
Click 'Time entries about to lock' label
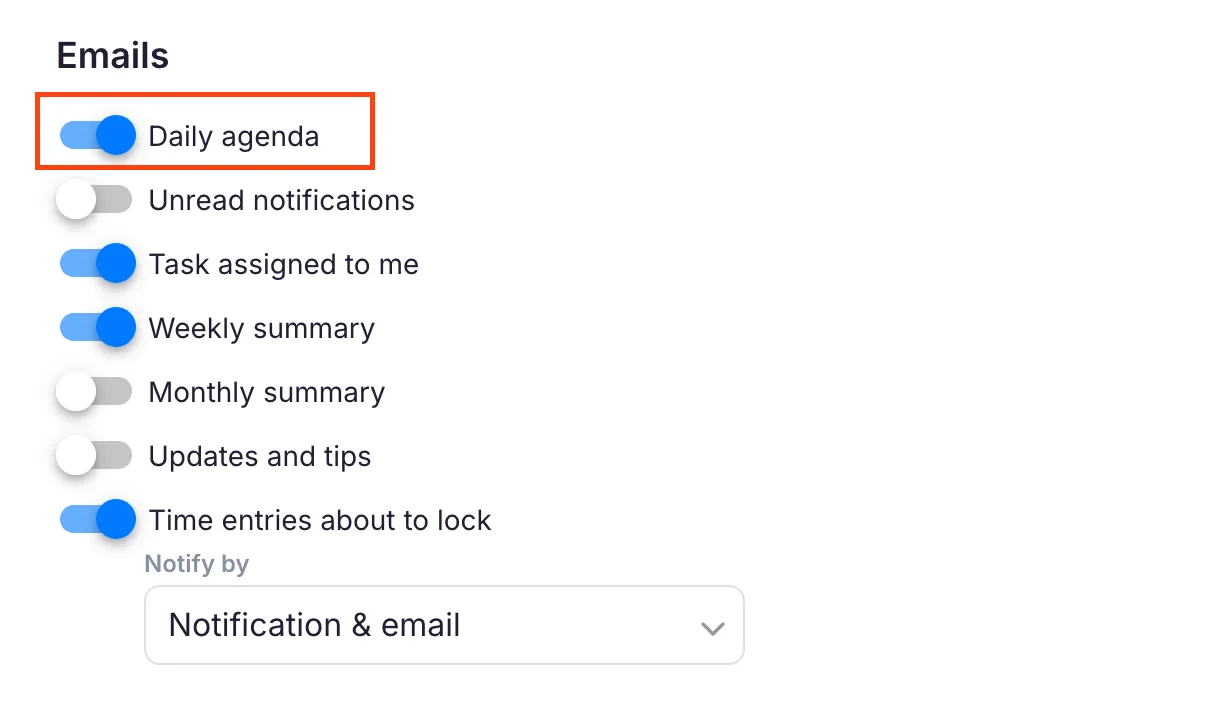pyautogui.click(x=320, y=520)
